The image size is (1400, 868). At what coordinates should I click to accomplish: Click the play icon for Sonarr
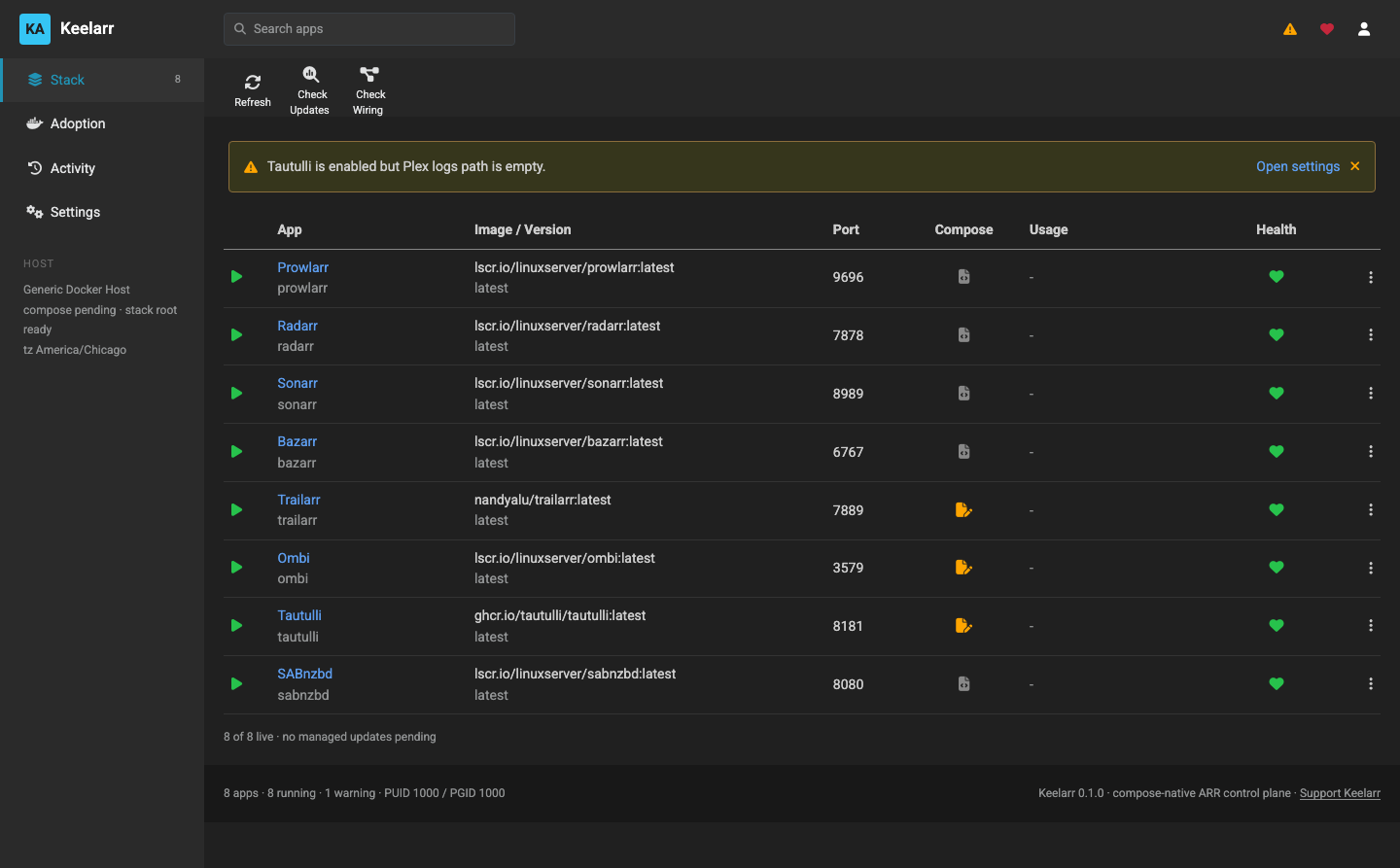pos(236,394)
